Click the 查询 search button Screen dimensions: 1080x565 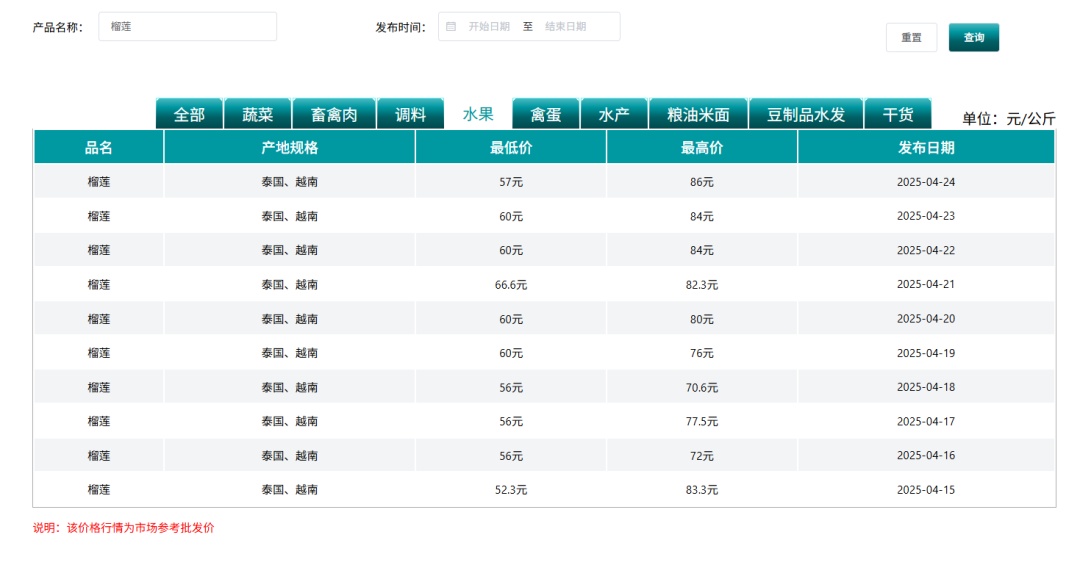click(x=973, y=38)
